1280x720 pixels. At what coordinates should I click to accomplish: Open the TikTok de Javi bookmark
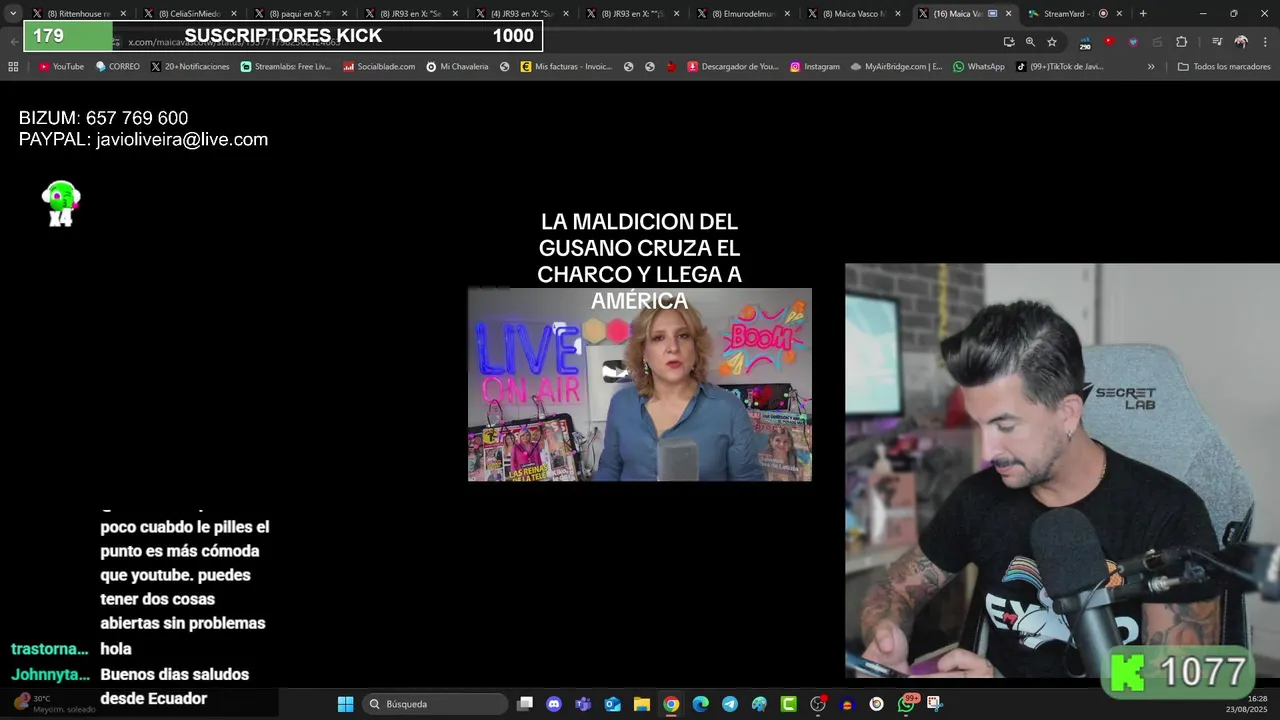point(1059,67)
